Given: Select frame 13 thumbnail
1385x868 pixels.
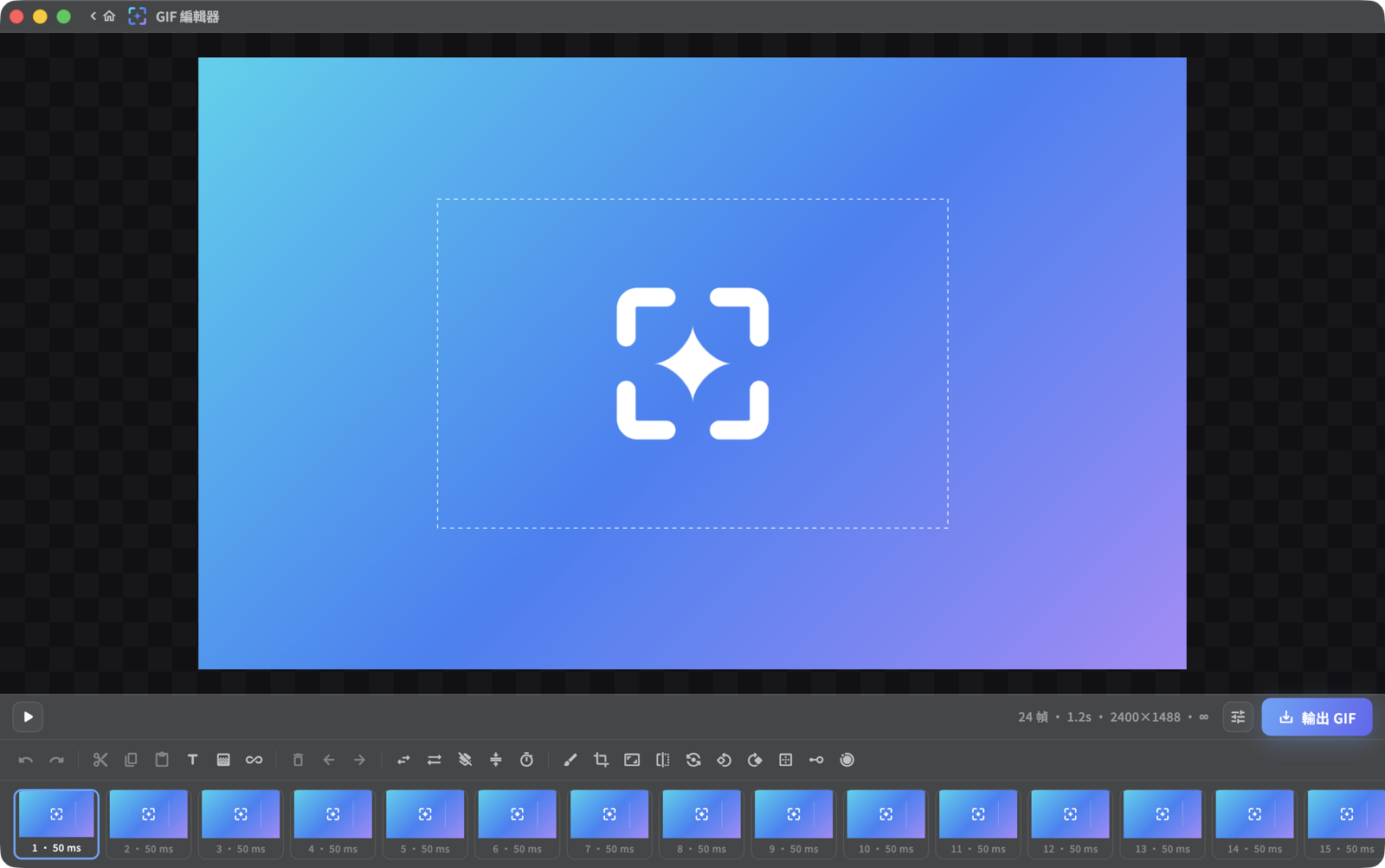Looking at the screenshot, I should [x=1163, y=823].
